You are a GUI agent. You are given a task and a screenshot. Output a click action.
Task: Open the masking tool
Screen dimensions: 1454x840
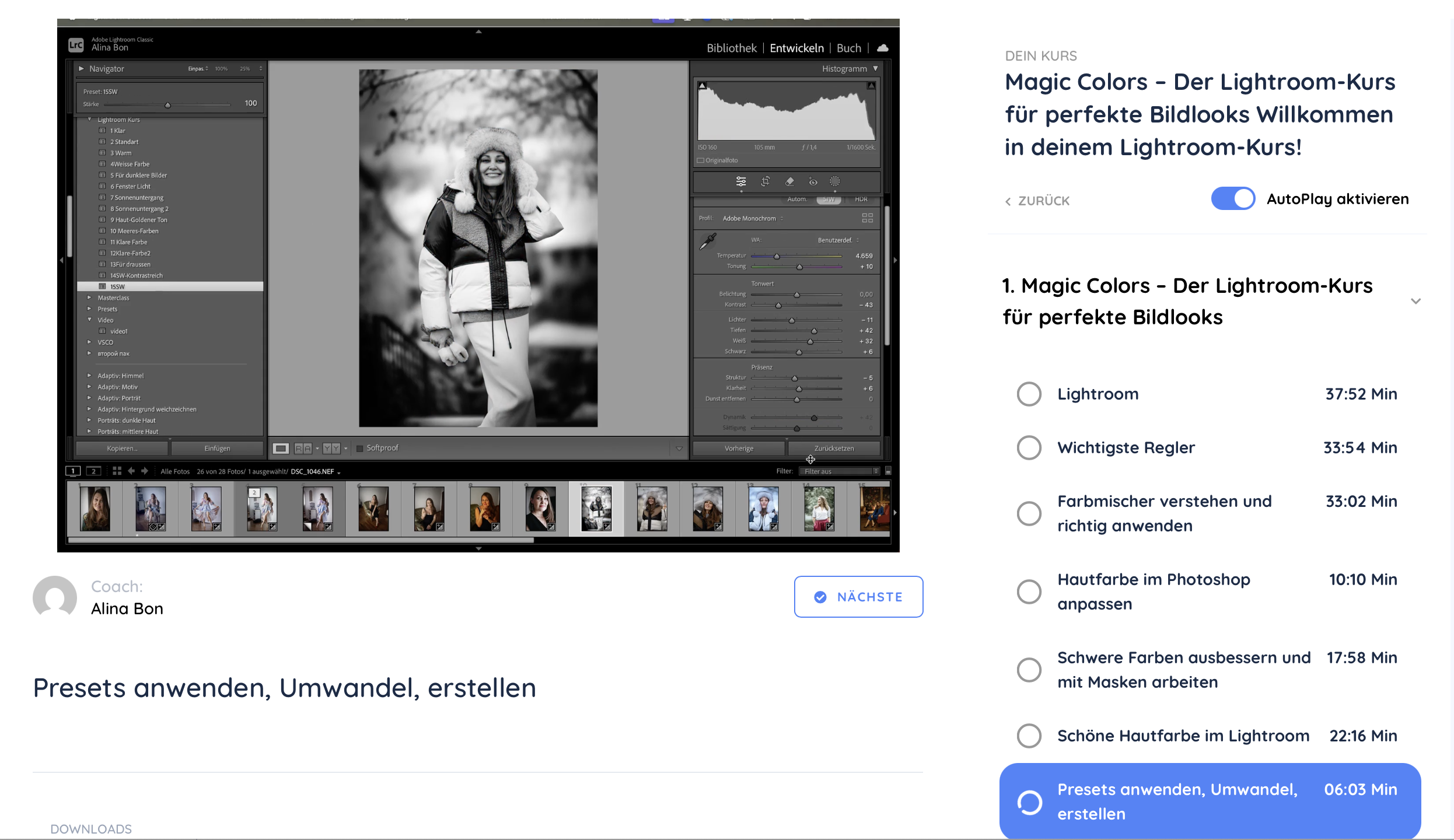tap(835, 181)
